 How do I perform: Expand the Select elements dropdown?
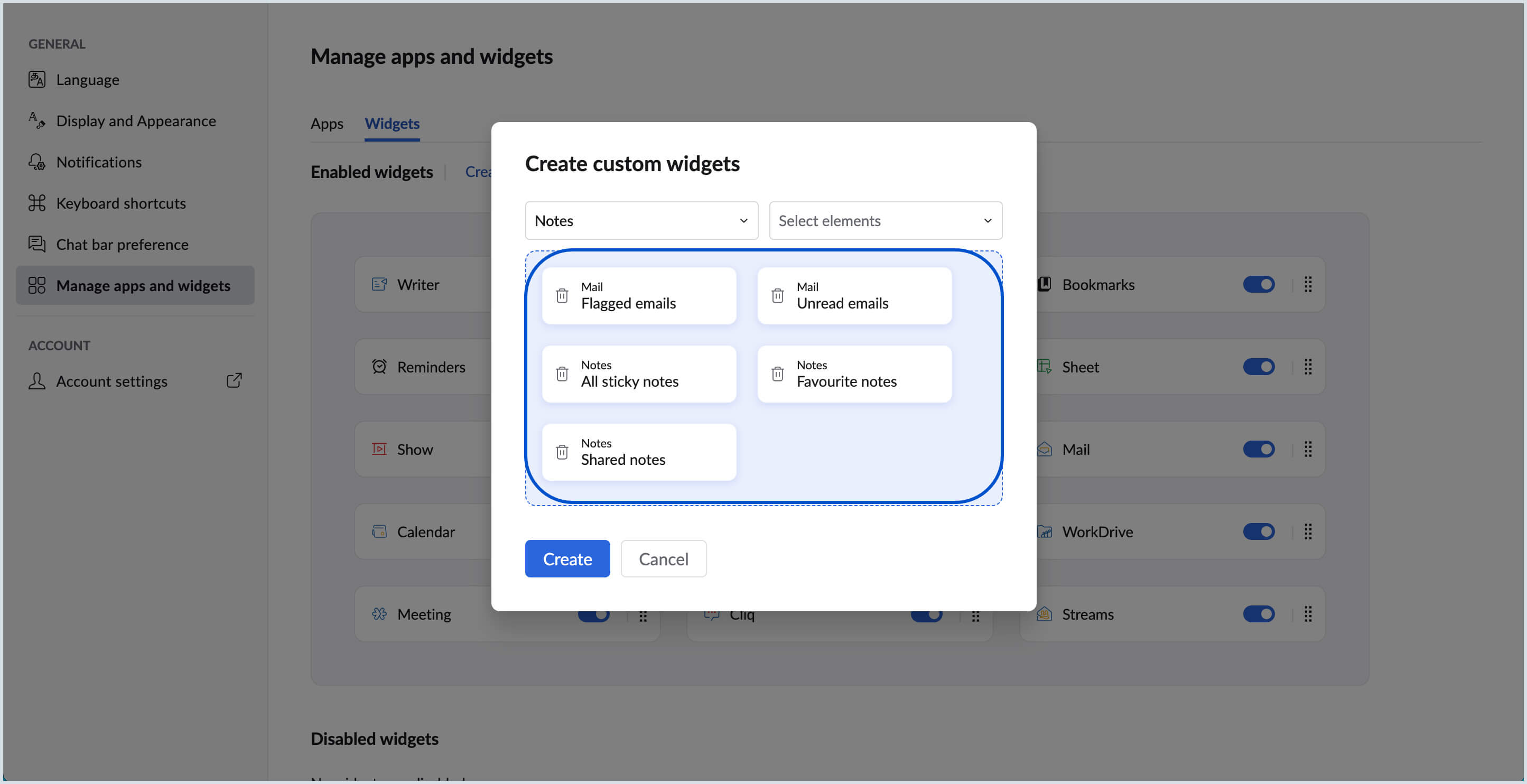coord(885,220)
